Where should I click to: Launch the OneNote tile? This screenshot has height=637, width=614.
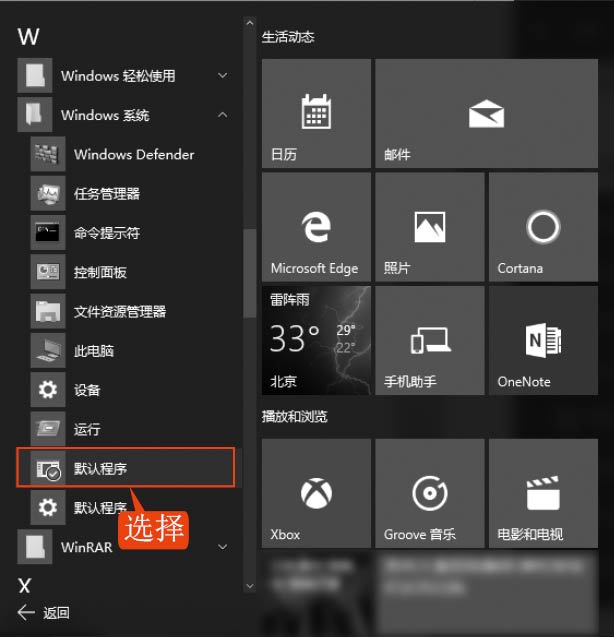tap(543, 340)
